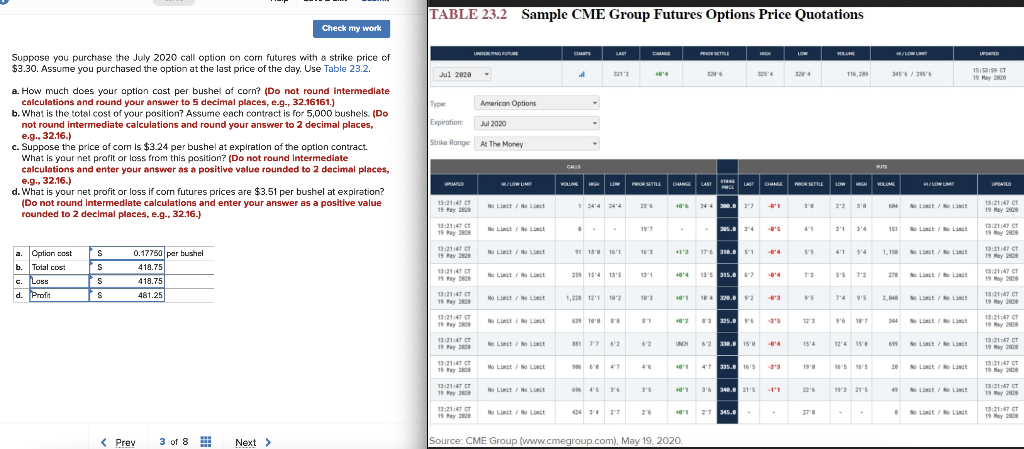Select the 330.0 strike price cell

[x=728, y=343]
